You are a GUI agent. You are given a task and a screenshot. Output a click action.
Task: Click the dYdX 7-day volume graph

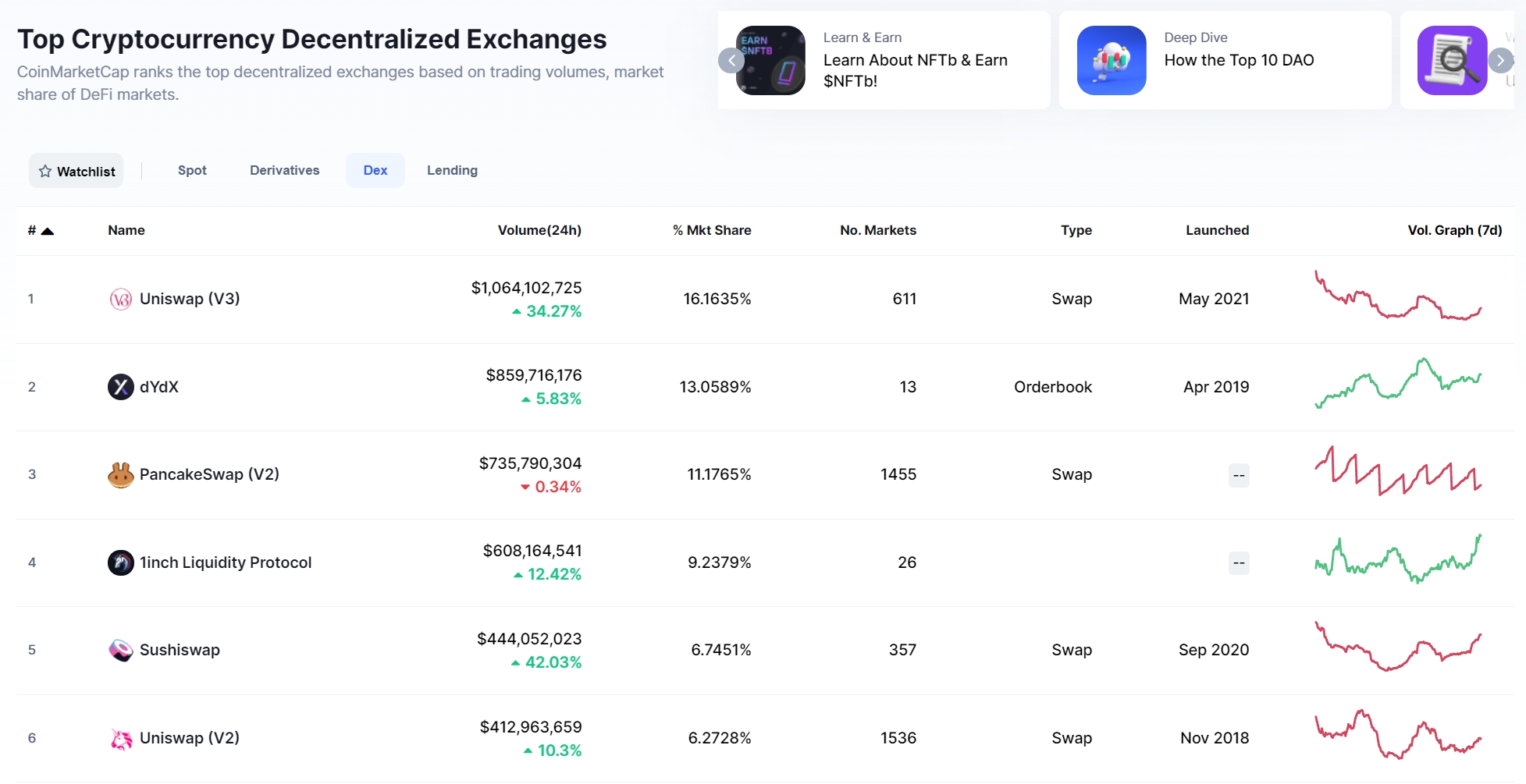click(1398, 383)
